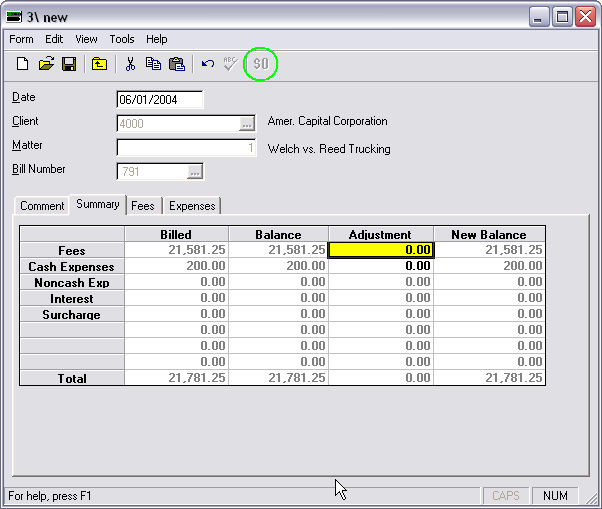Screen dimensions: 602x509
Task: Switch to the Expenses tab
Action: 192,206
